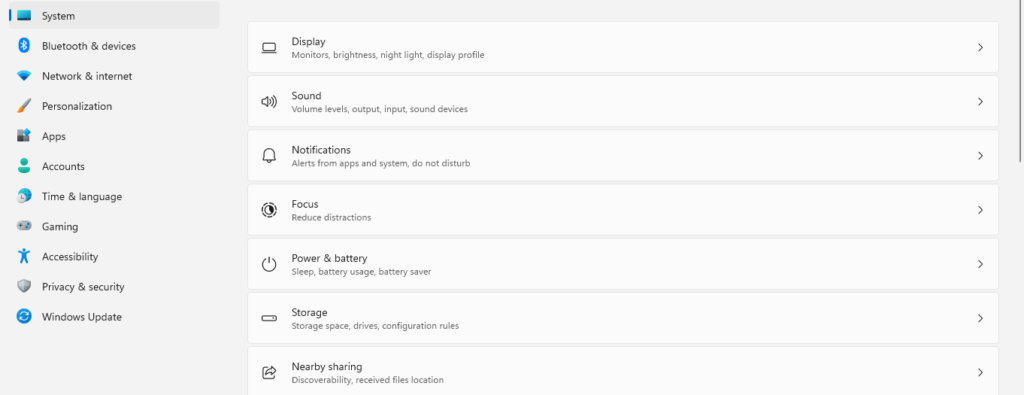The height and width of the screenshot is (395, 1024).
Task: Click the Notifications bell icon
Action: click(x=269, y=156)
